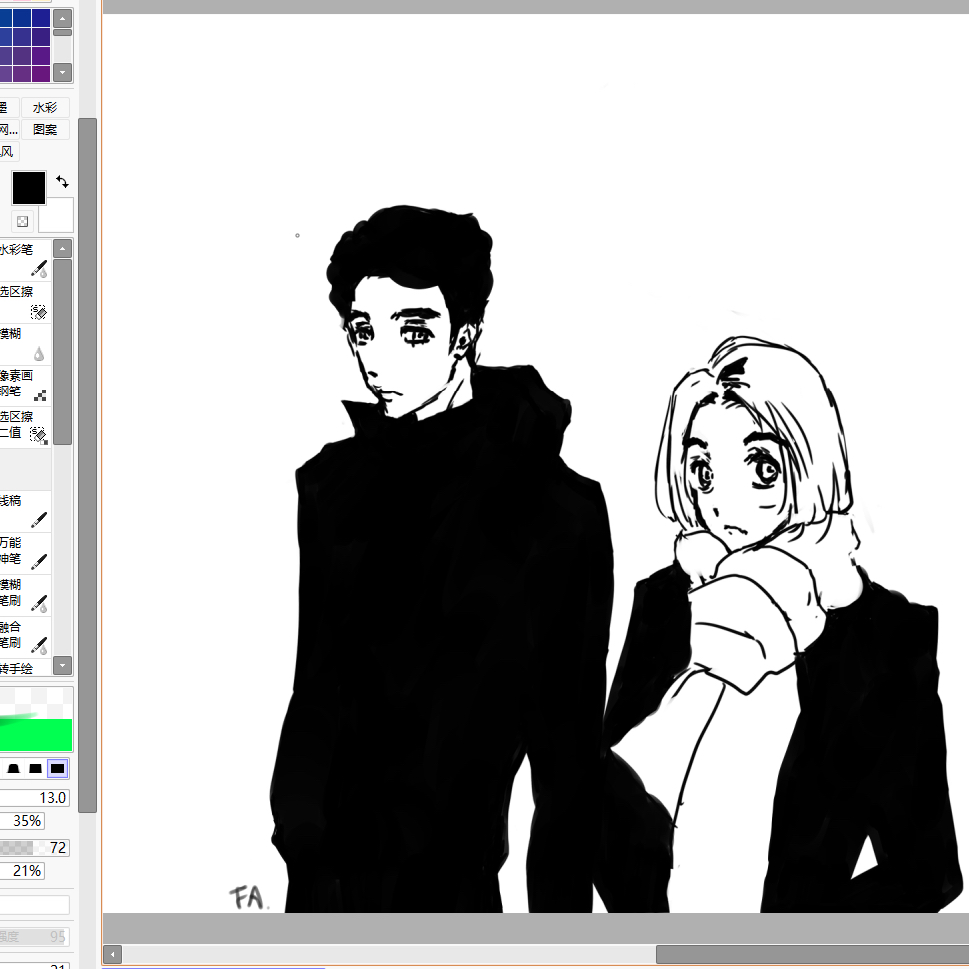
Task: Select the 水彩笔 watercolor brush tool
Action: tap(24, 259)
